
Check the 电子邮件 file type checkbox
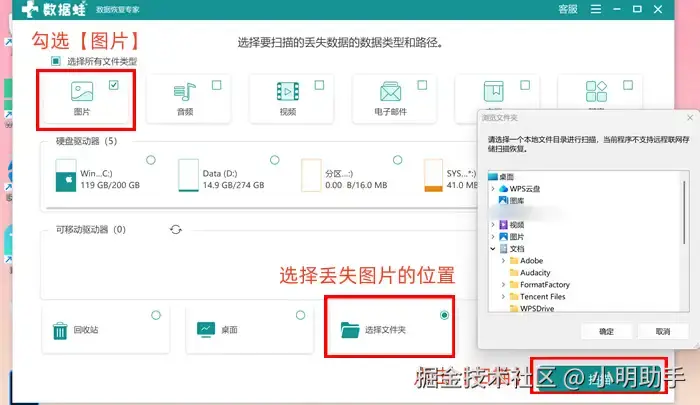422,85
